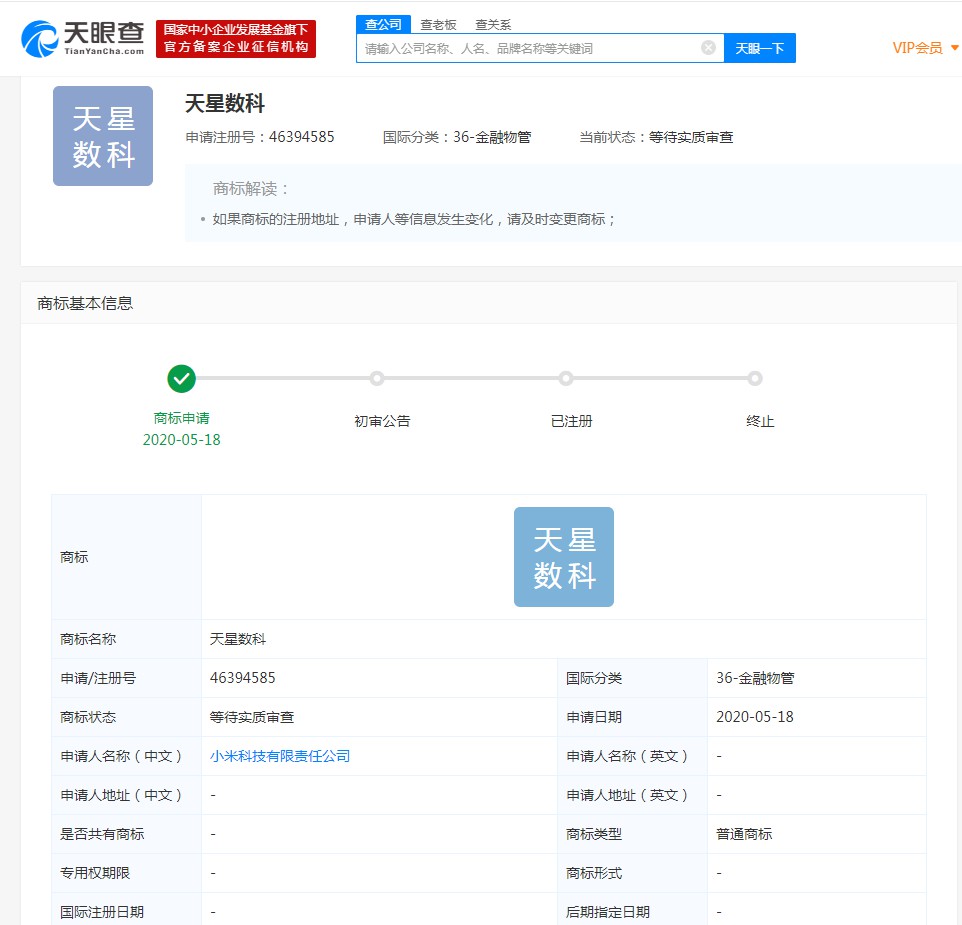Clear the search box with the X icon
Viewport: 962px width, 925px height.
point(708,48)
